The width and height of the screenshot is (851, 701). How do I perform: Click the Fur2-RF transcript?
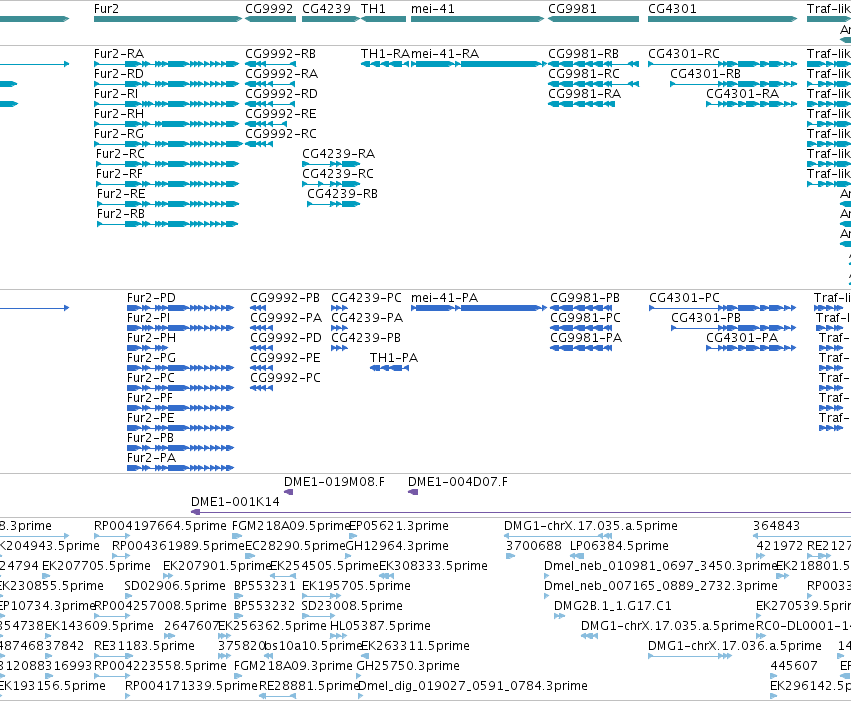(x=168, y=184)
